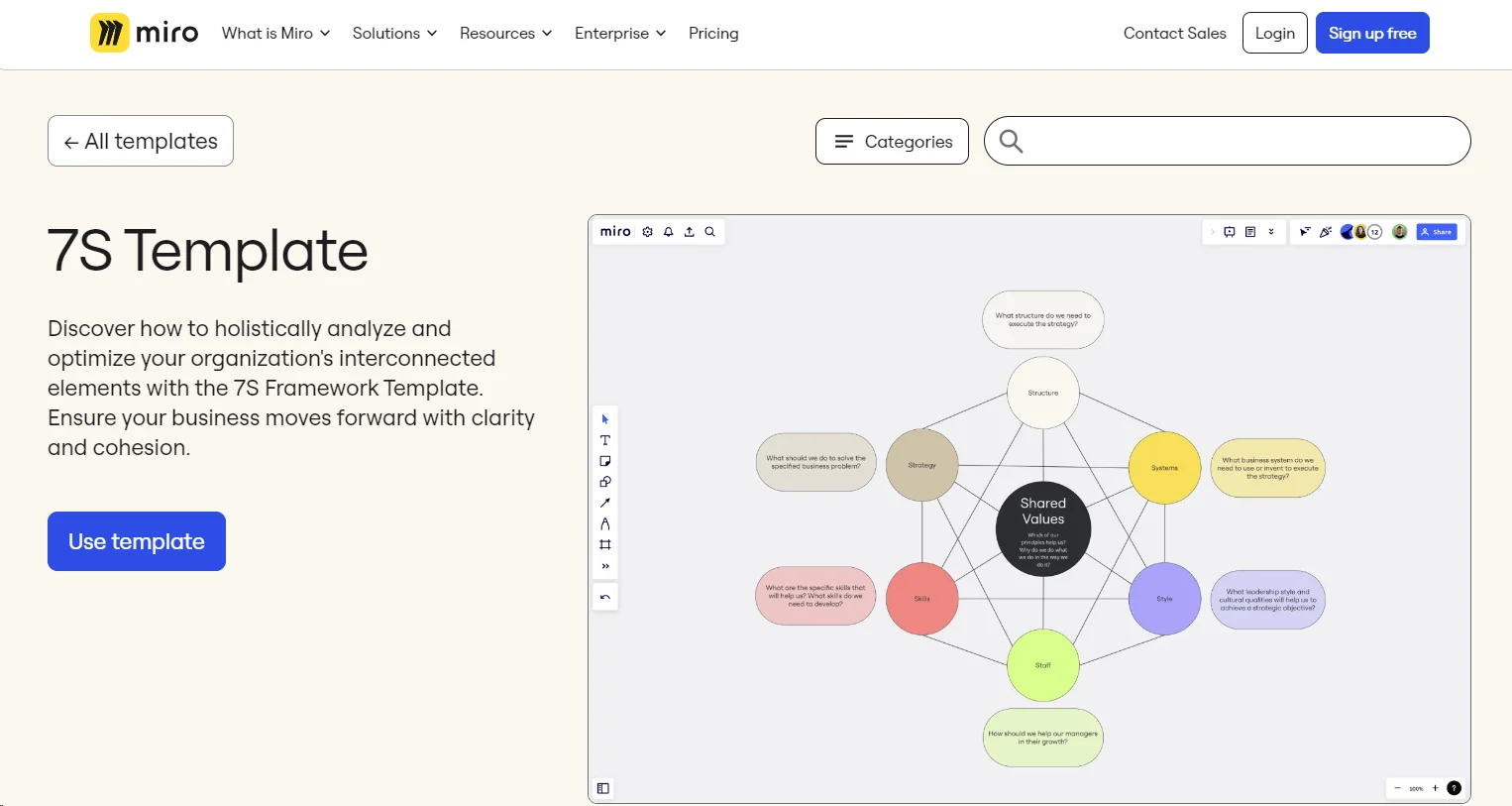Click the blue Share button

click(x=1438, y=231)
